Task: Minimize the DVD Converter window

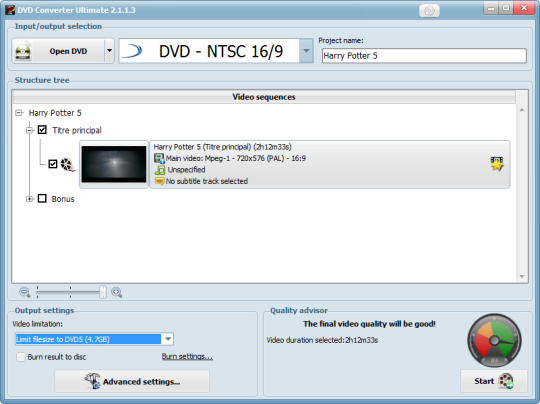Action: 491,8
